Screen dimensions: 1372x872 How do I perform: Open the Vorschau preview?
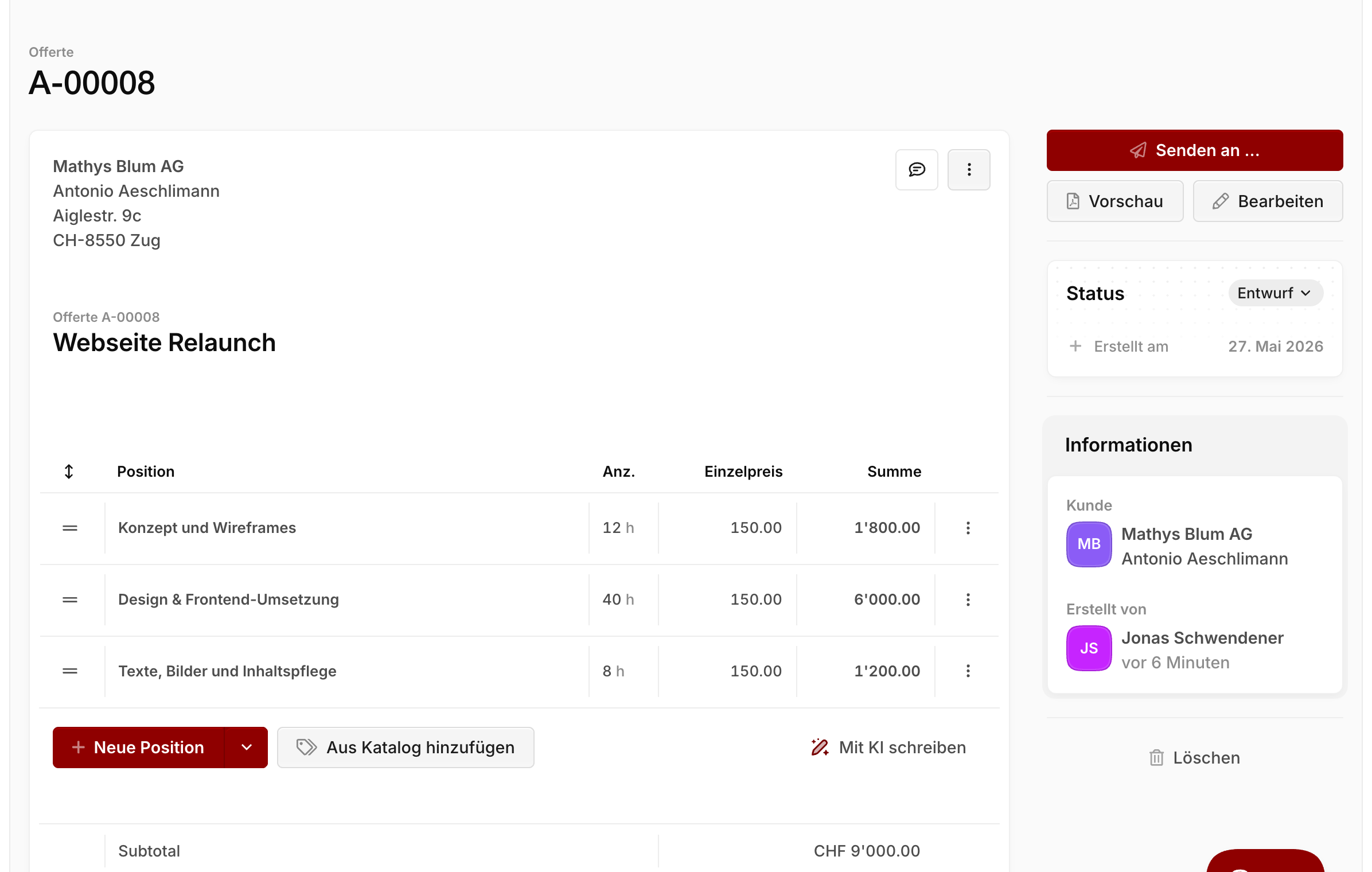(x=1115, y=201)
